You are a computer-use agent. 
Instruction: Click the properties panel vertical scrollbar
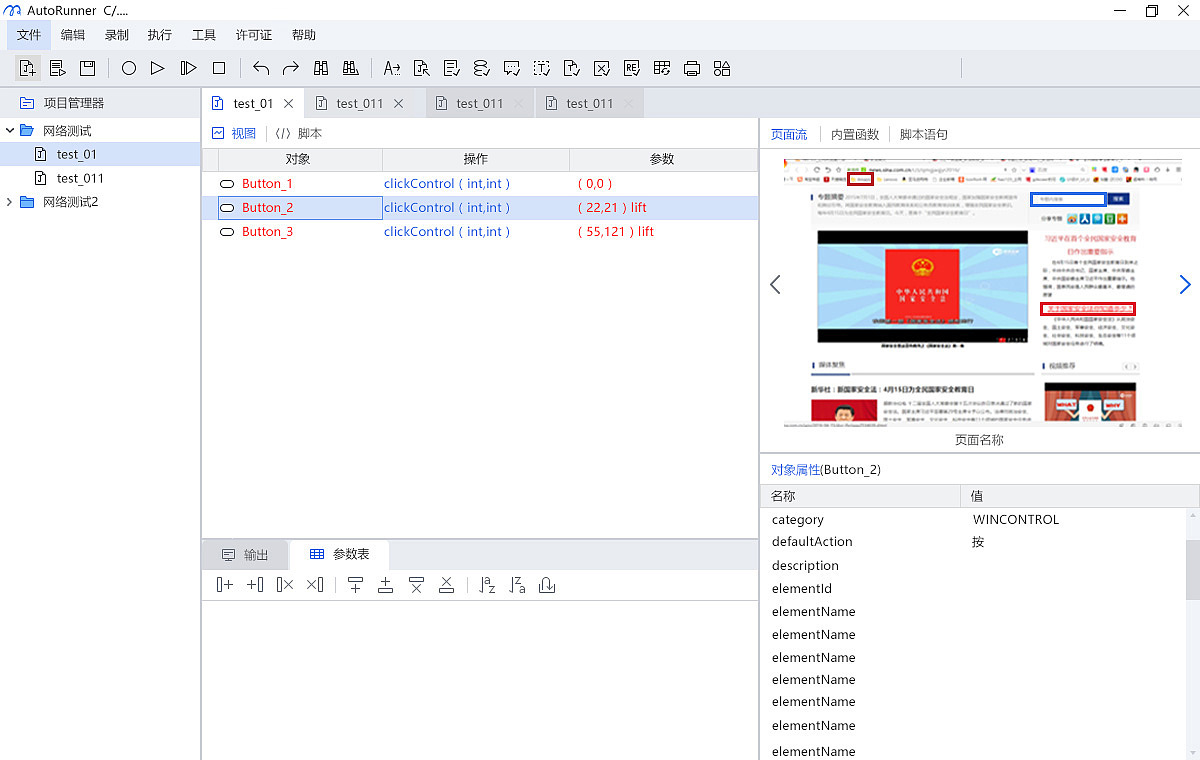click(x=1192, y=568)
